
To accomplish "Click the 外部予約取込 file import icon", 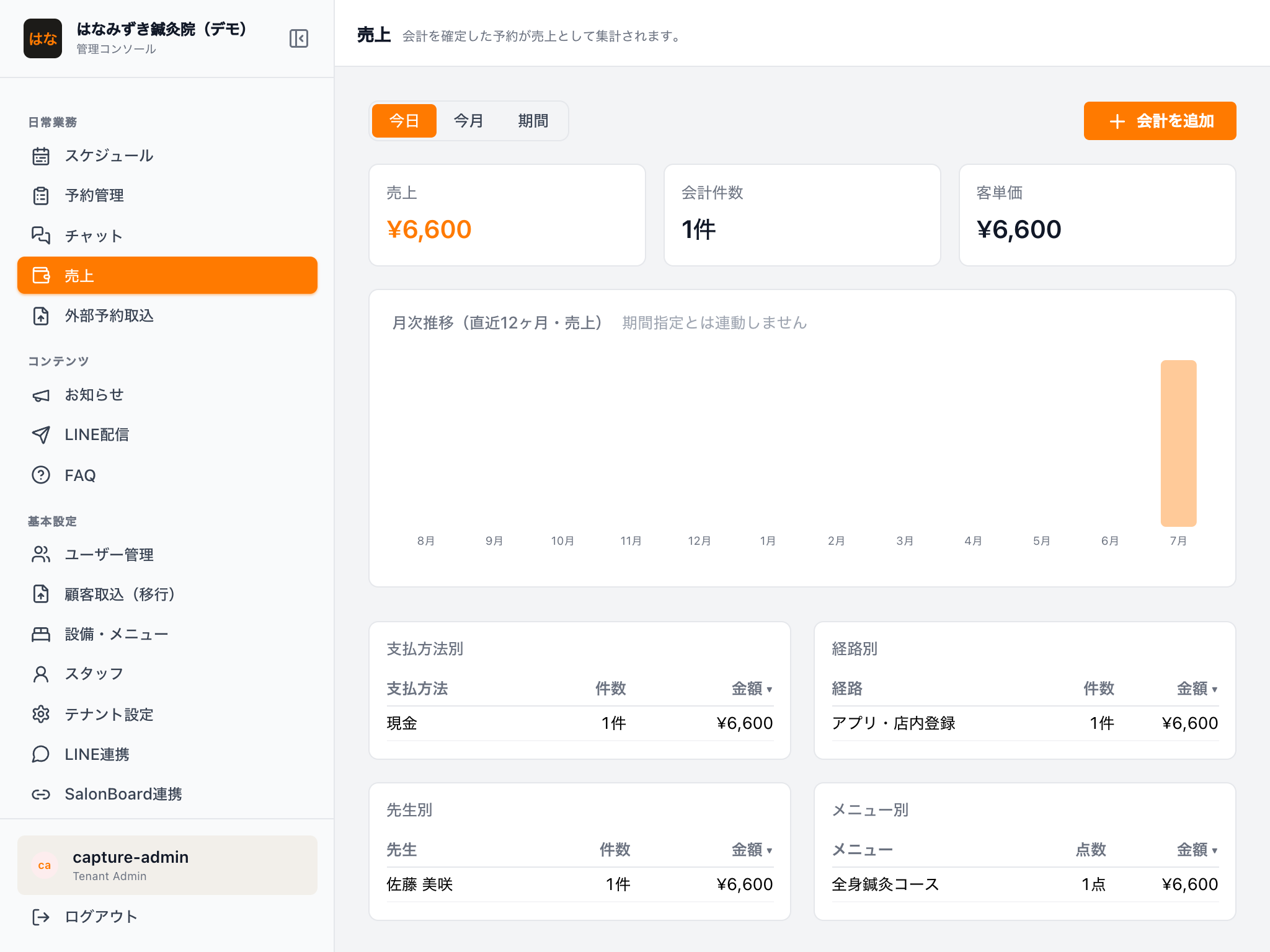I will (x=41, y=315).
